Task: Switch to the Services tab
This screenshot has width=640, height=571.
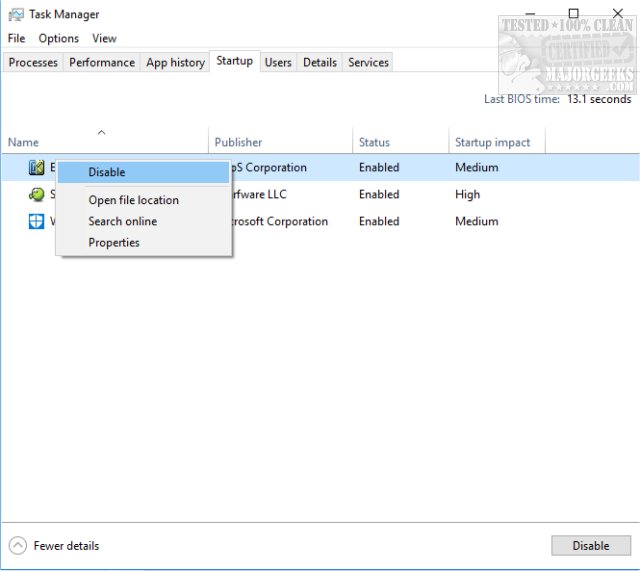Action: pos(368,62)
